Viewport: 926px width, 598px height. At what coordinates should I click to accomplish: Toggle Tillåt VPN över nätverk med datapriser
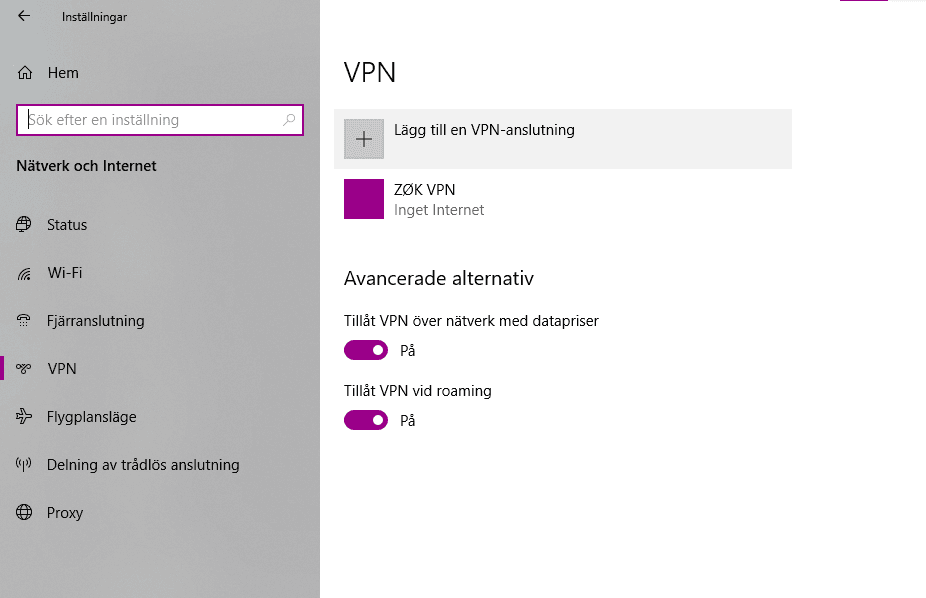366,350
